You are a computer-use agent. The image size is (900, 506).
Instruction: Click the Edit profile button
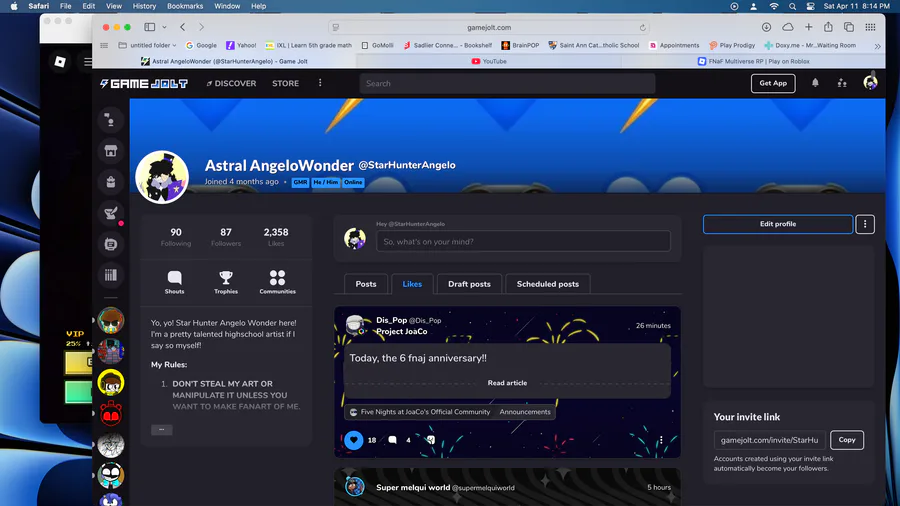[778, 224]
